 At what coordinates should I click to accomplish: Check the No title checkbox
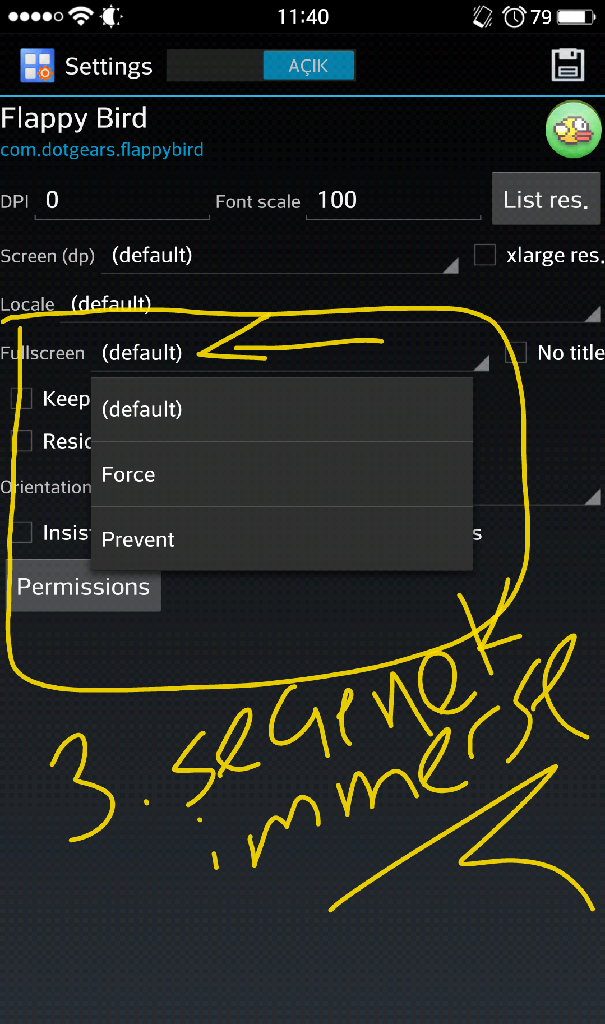pos(516,353)
